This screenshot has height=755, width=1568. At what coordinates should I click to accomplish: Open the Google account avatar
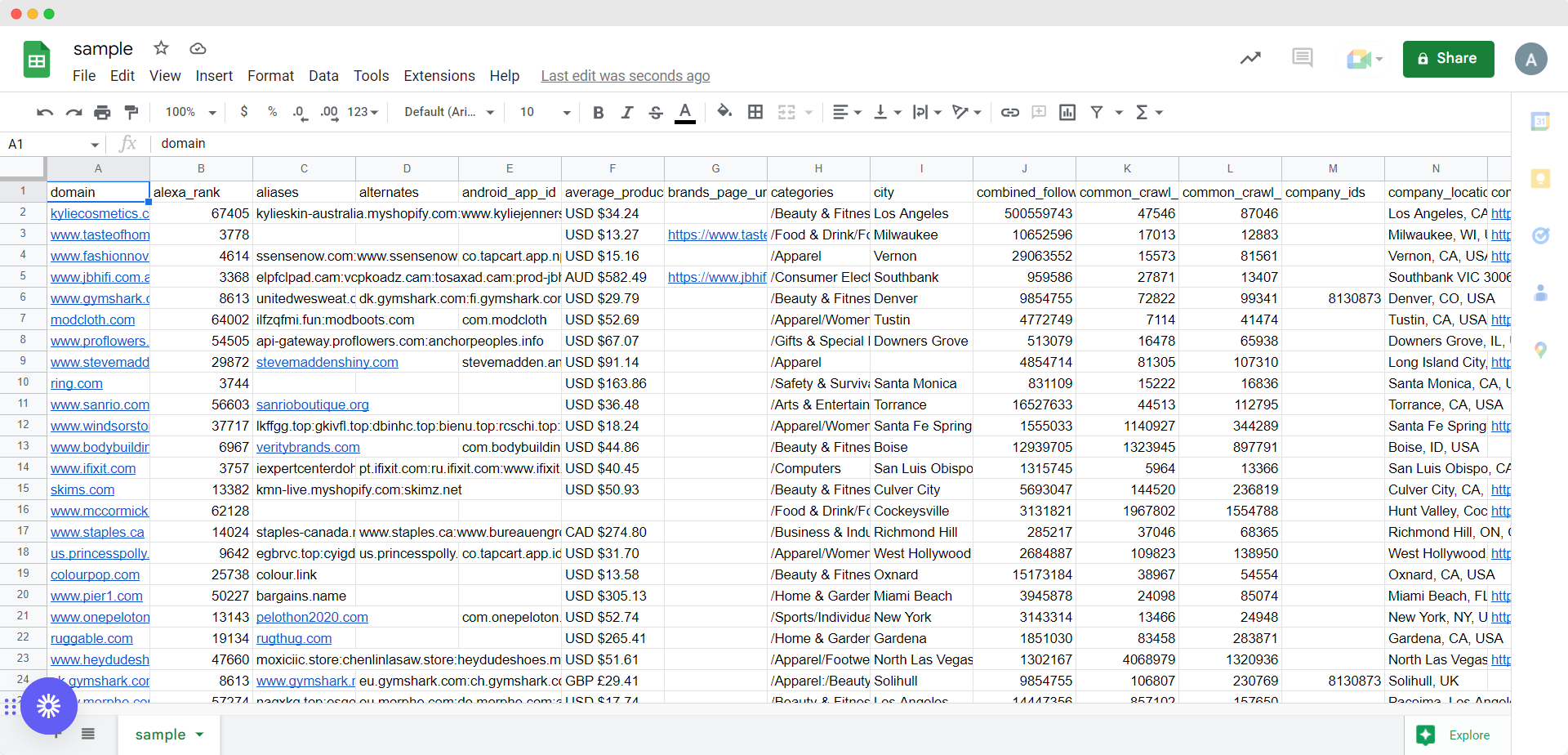point(1530,59)
